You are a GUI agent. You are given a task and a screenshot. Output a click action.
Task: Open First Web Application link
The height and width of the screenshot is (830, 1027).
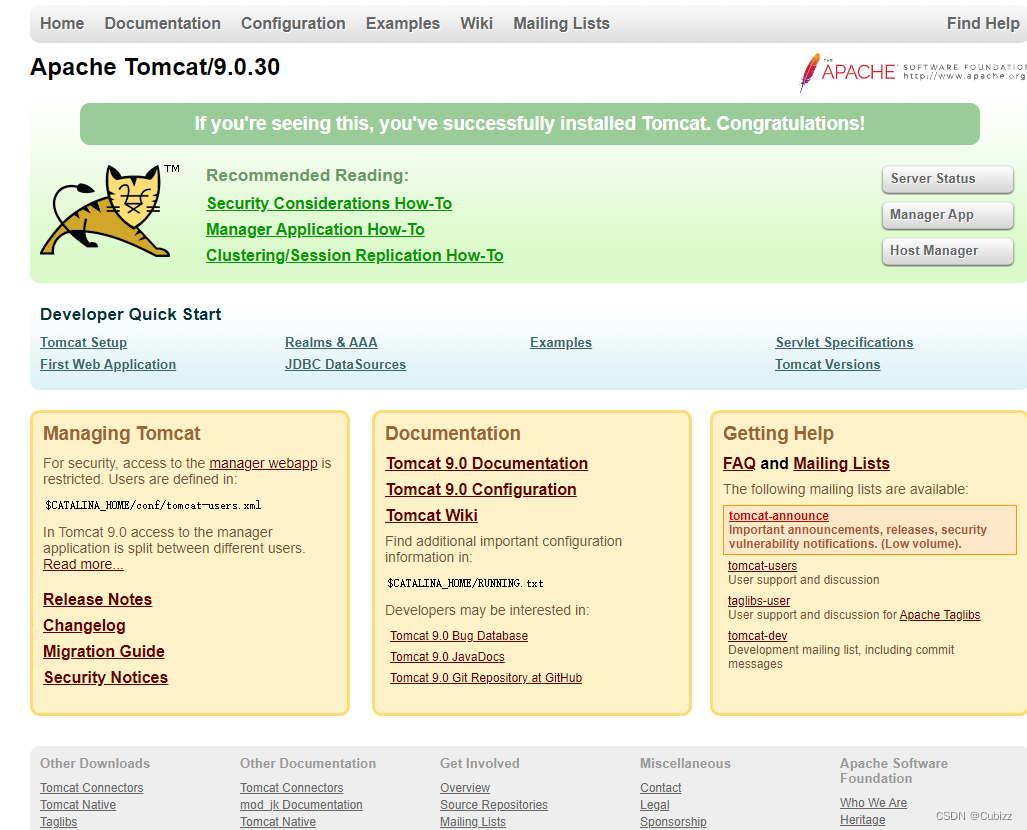pyautogui.click(x=108, y=364)
